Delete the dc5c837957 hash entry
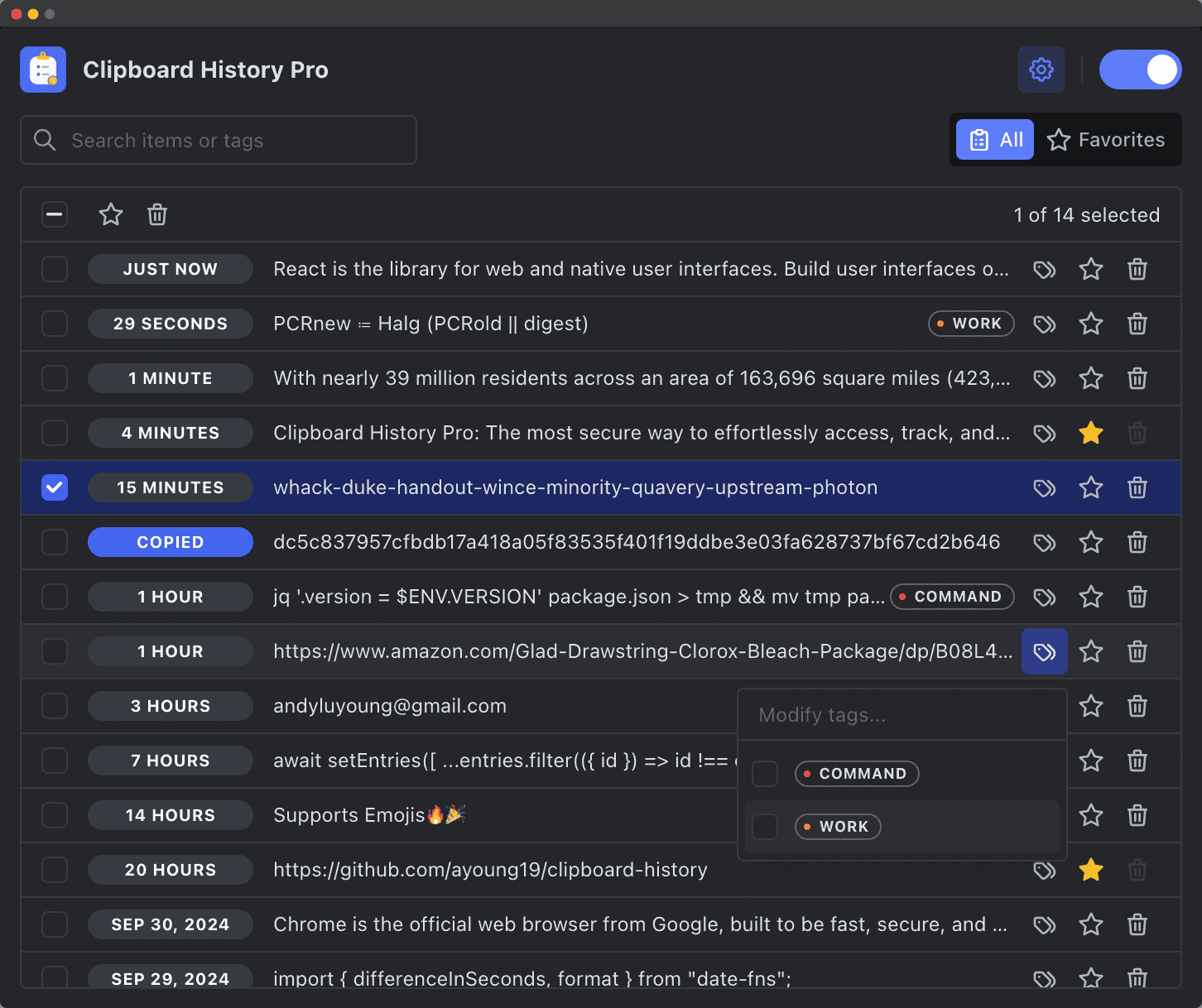This screenshot has height=1008, width=1202. pyautogui.click(x=1137, y=542)
